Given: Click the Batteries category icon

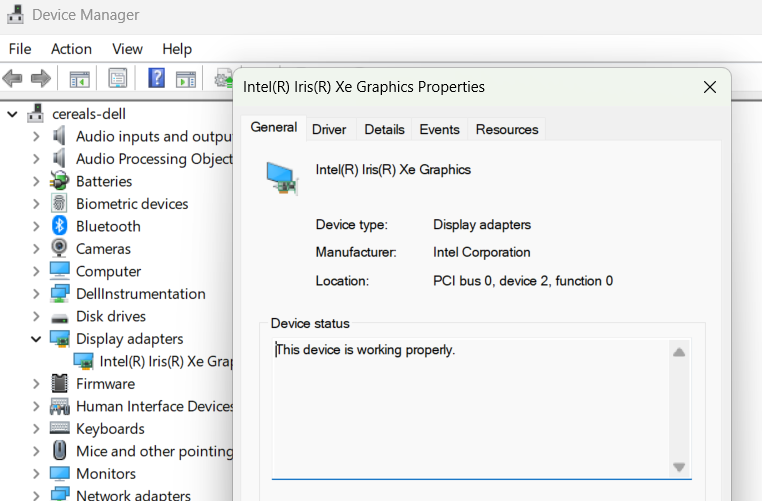Looking at the screenshot, I should coord(59,181).
